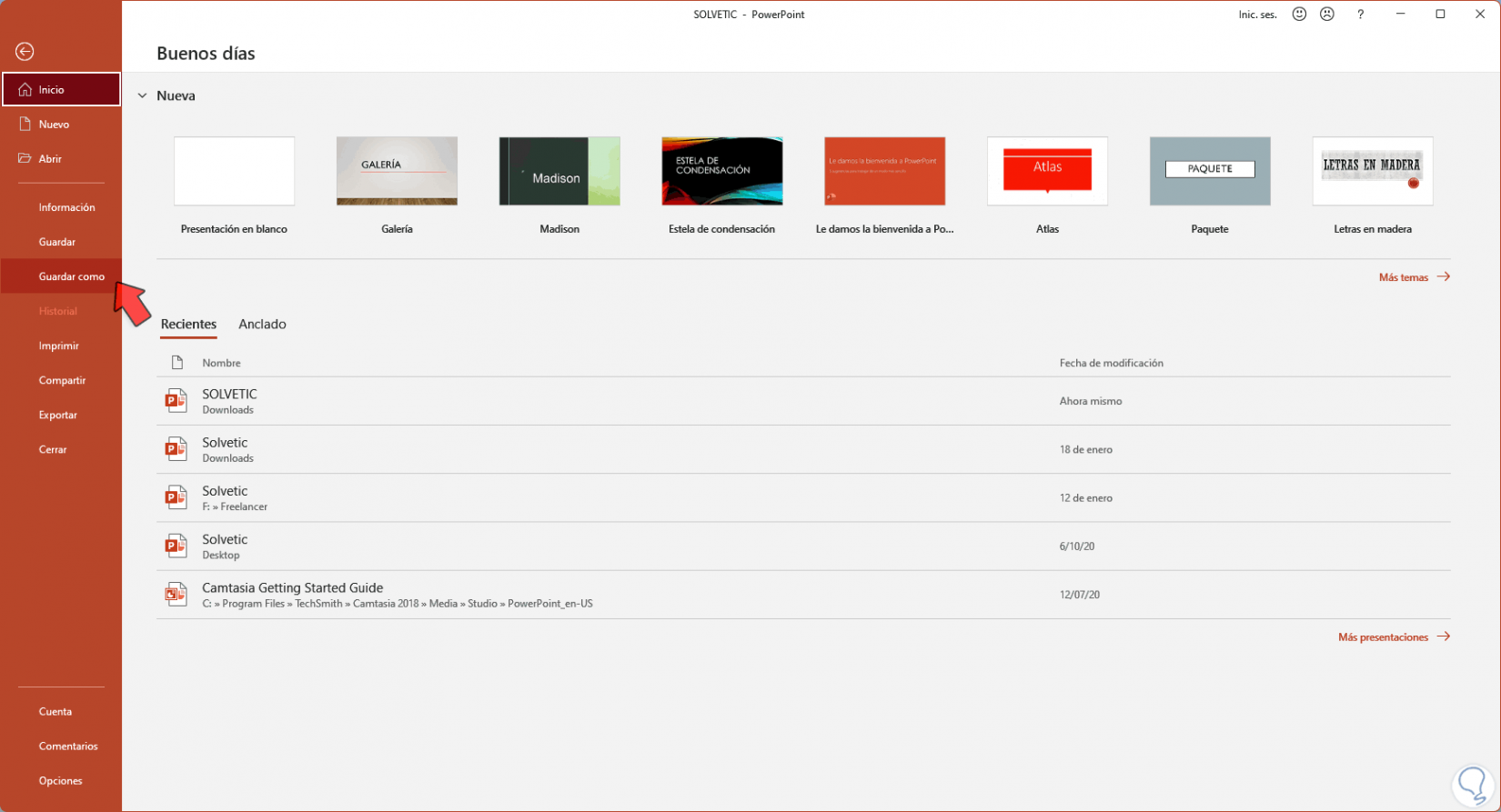
Task: Sort recent files by the Nombre column header
Action: coord(221,363)
